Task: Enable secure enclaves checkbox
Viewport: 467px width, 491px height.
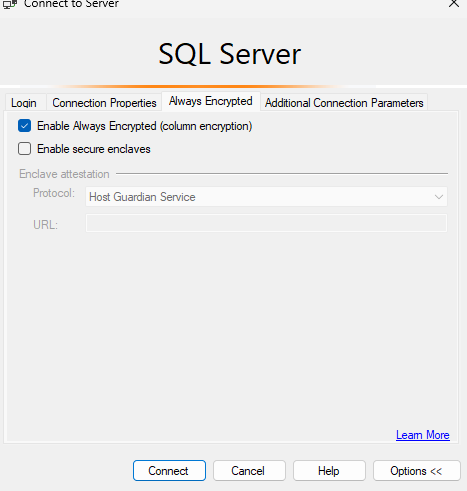Action: pos(25,149)
